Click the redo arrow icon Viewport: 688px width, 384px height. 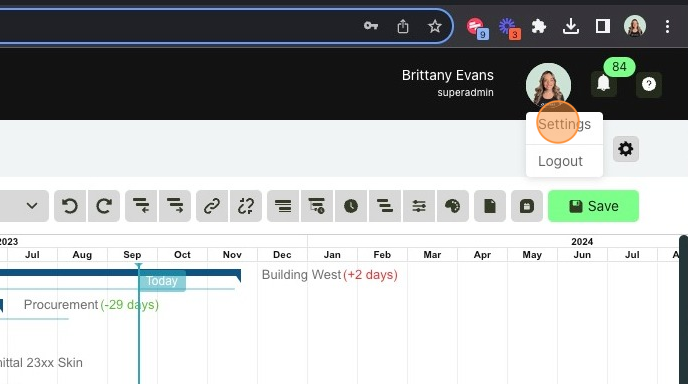[104, 206]
